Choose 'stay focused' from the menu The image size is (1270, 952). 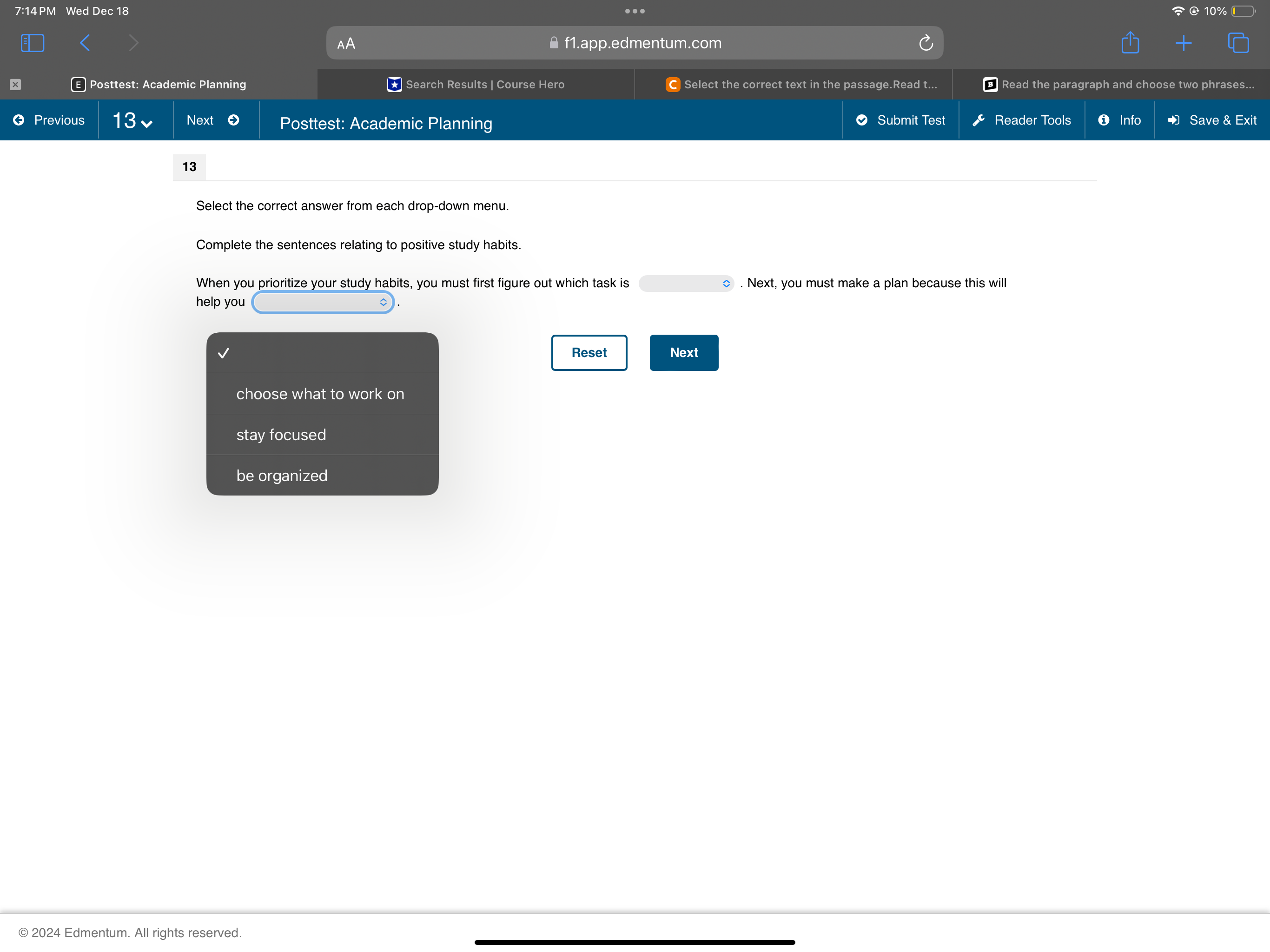pos(281,435)
